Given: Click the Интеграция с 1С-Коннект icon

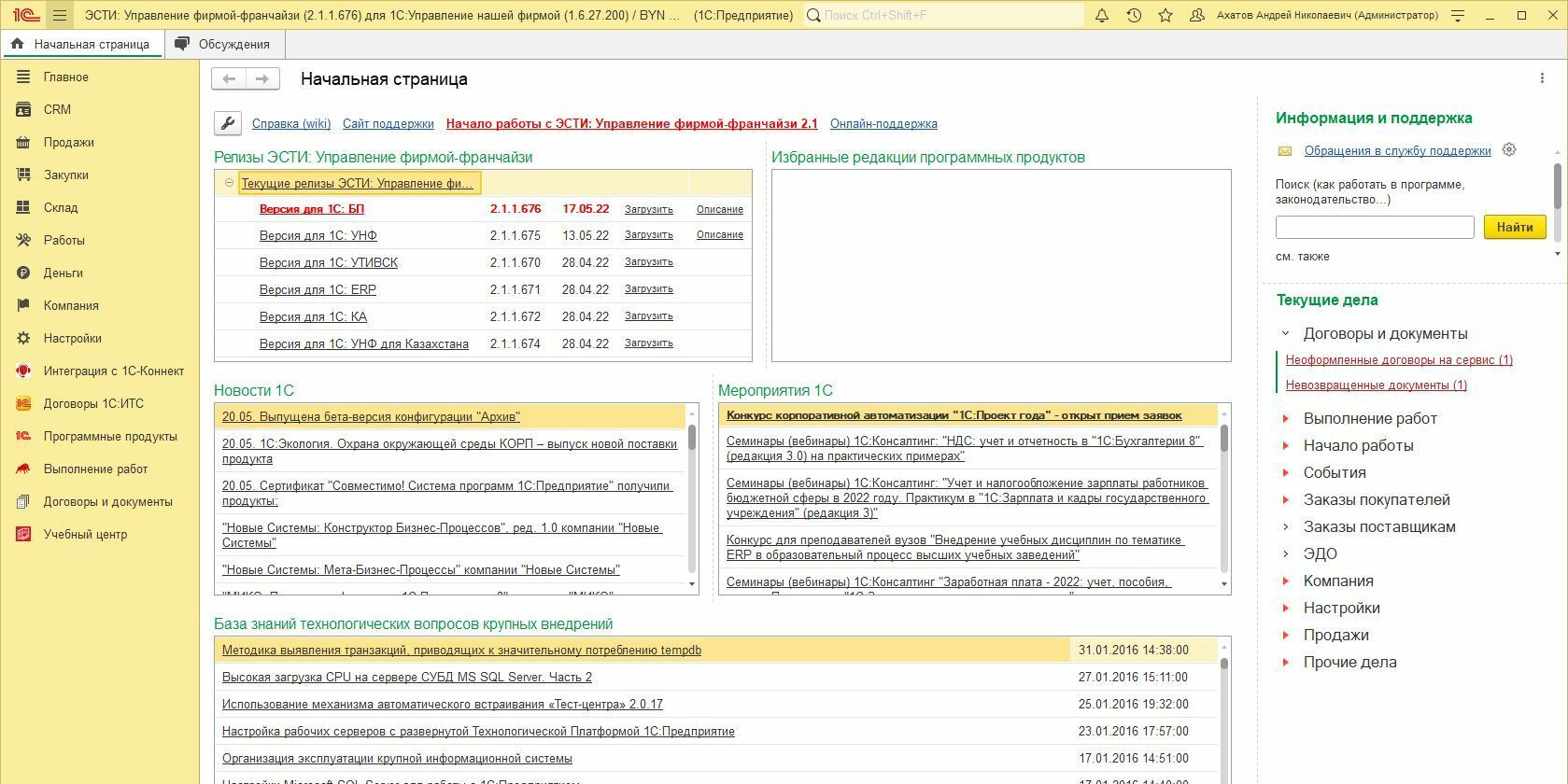Looking at the screenshot, I should [23, 371].
